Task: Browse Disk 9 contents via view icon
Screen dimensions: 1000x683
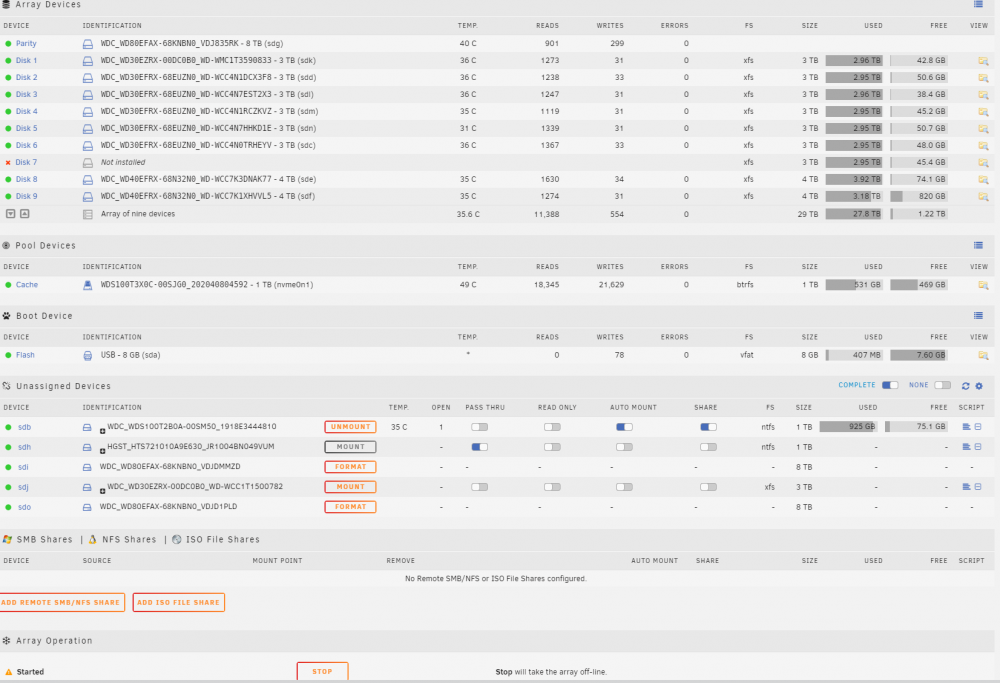Action: [983, 197]
